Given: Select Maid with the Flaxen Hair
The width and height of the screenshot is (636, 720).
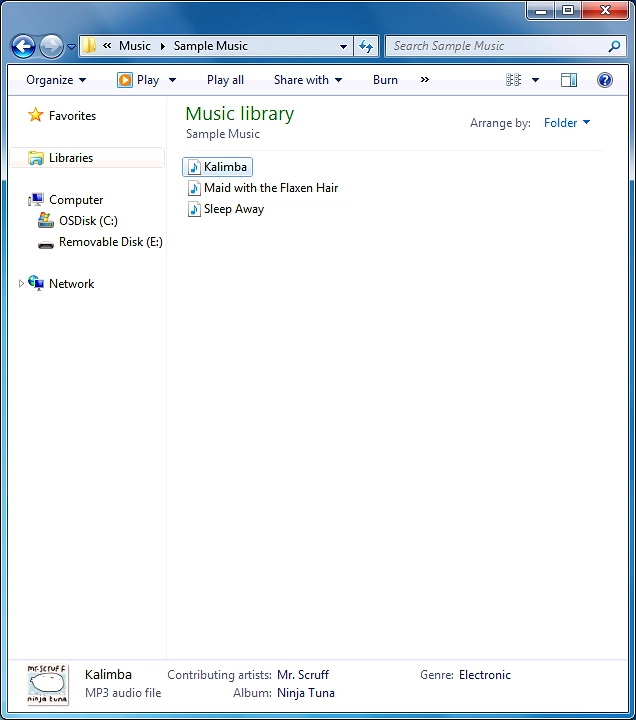Looking at the screenshot, I should tap(271, 188).
